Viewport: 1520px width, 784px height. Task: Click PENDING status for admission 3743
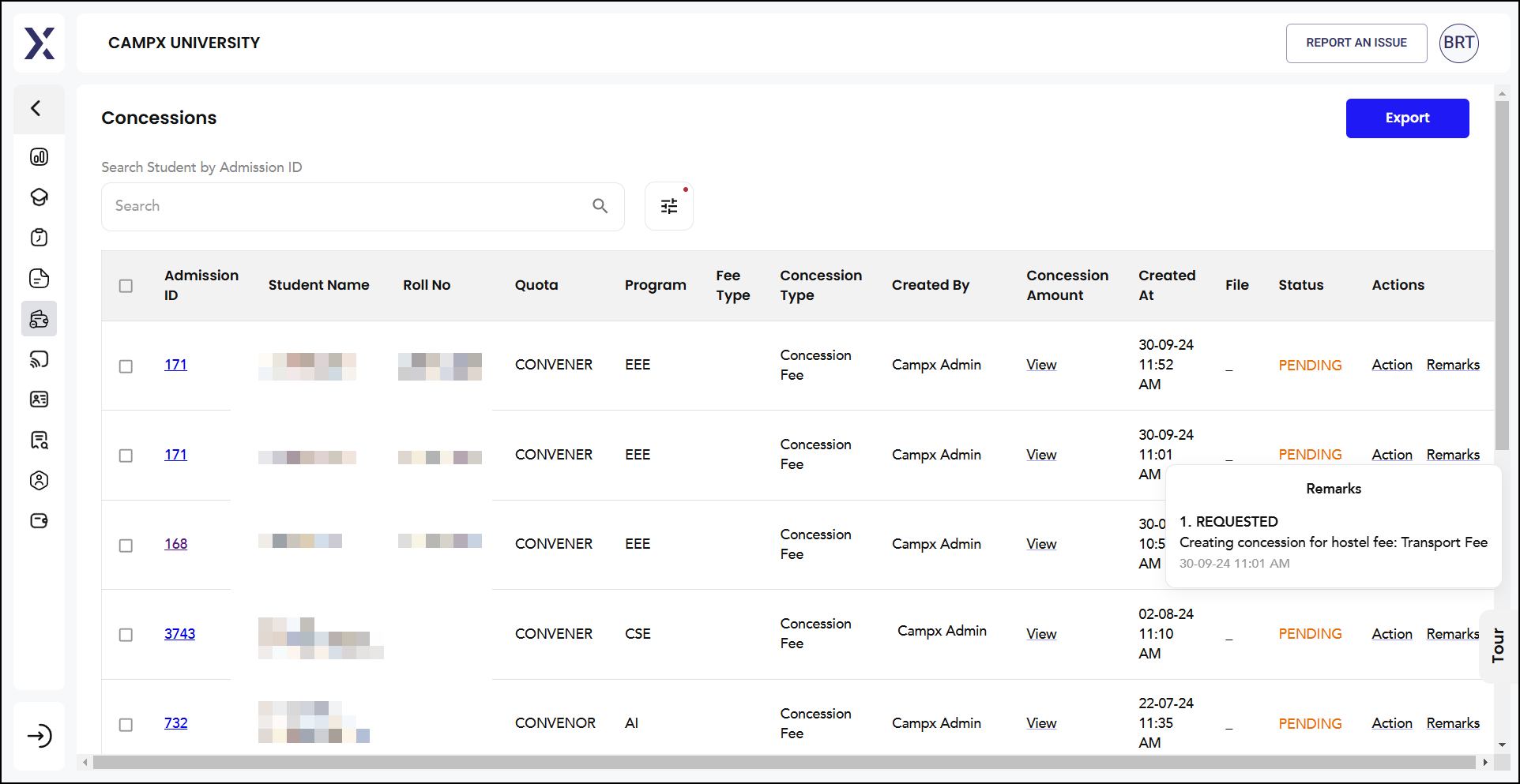pos(1310,634)
